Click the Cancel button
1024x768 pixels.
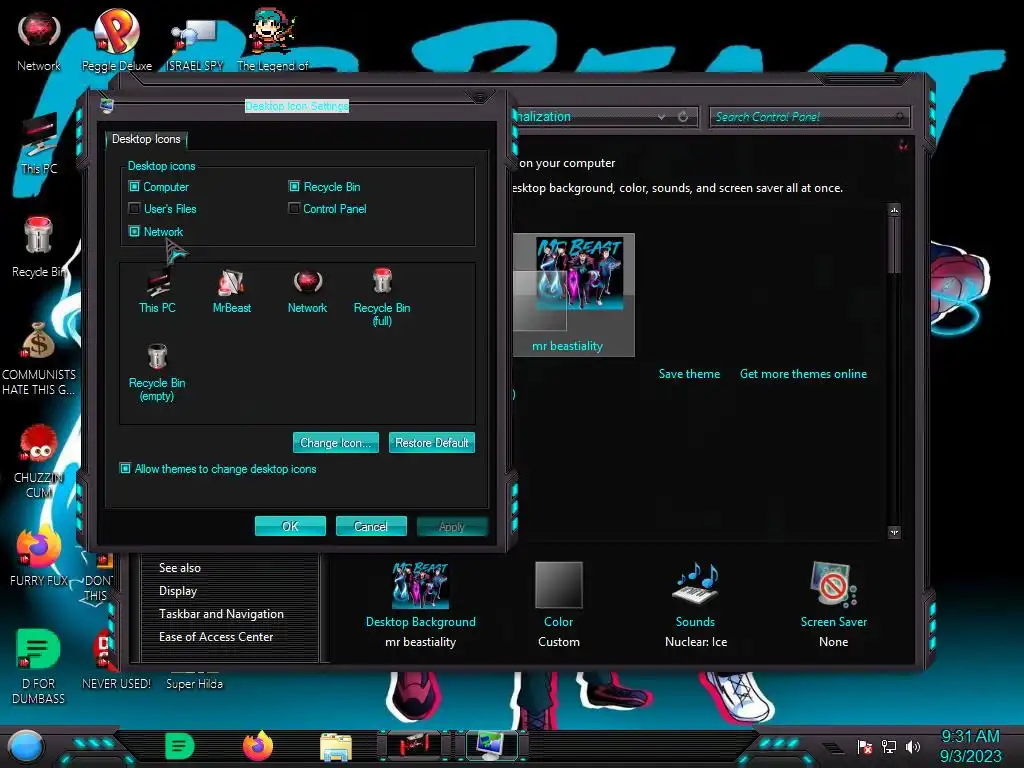tap(371, 526)
